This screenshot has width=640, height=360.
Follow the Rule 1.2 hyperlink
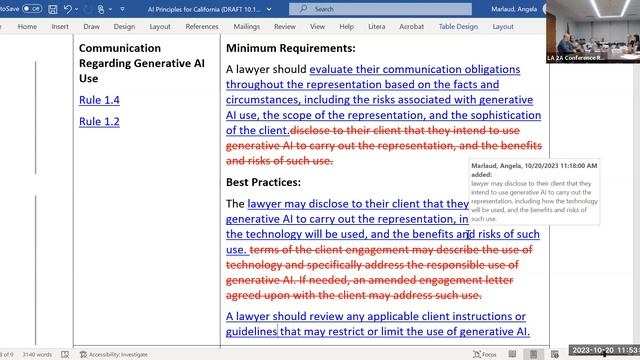point(99,122)
